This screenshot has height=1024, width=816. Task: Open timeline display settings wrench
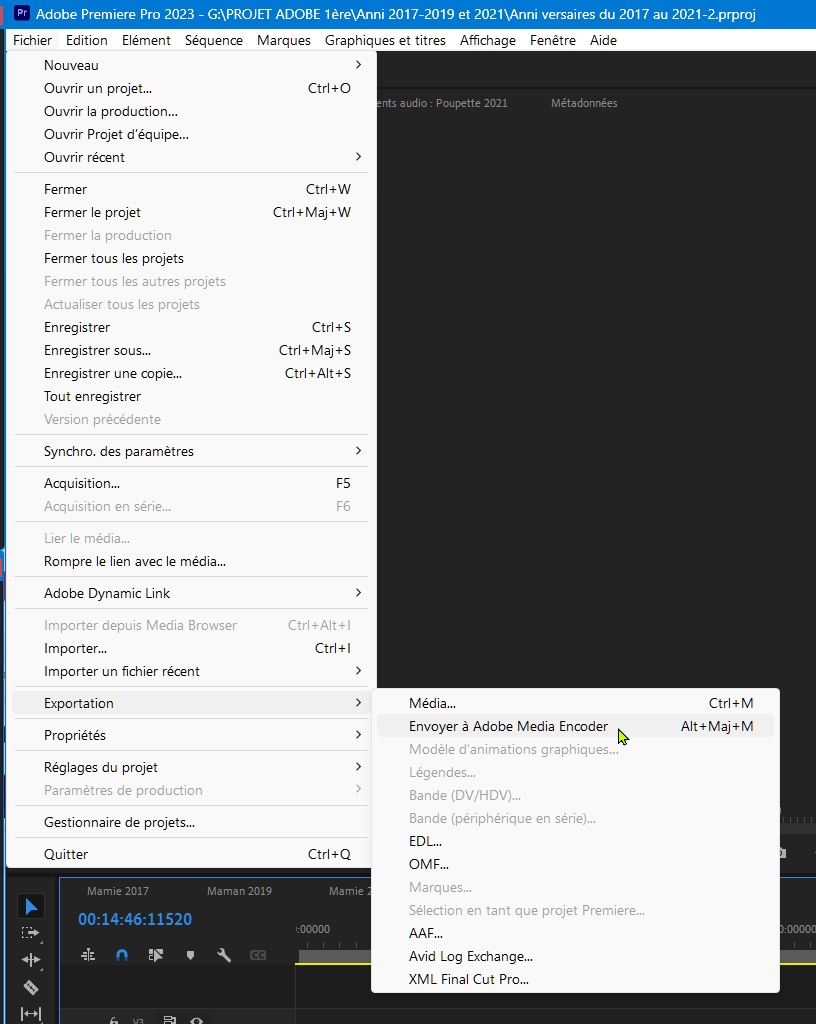click(224, 955)
